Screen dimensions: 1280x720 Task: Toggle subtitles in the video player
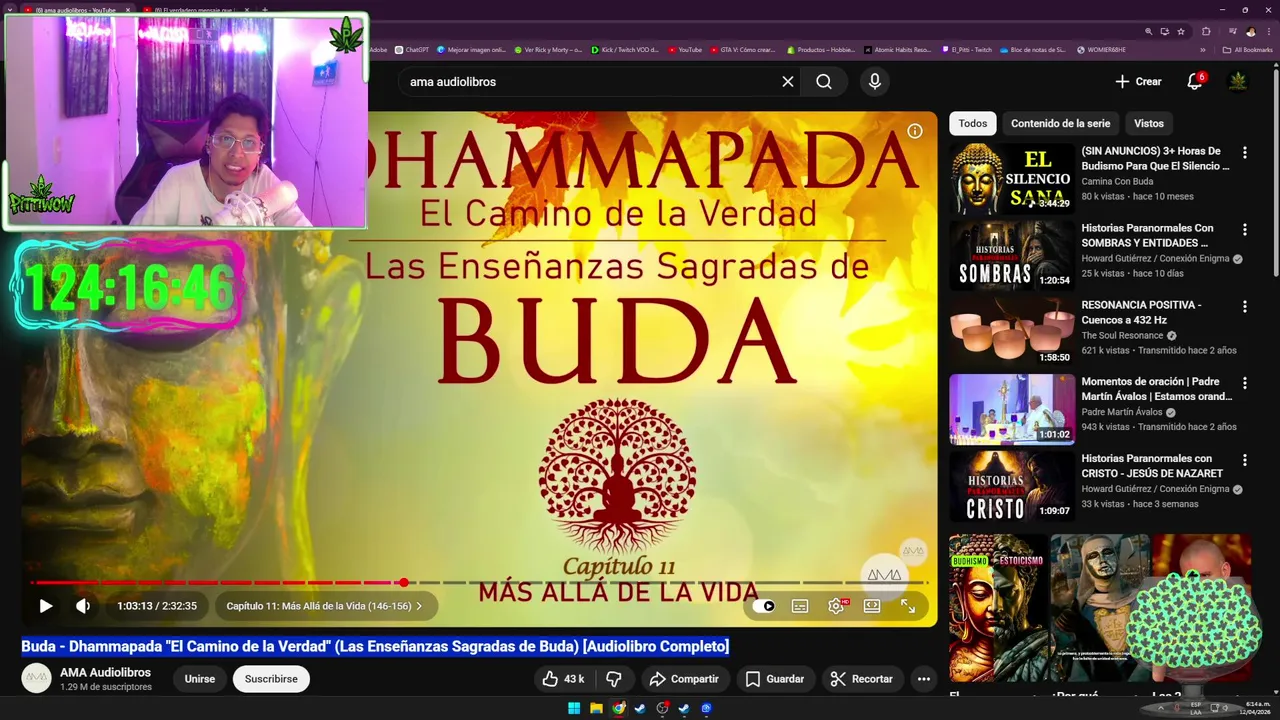coord(800,606)
